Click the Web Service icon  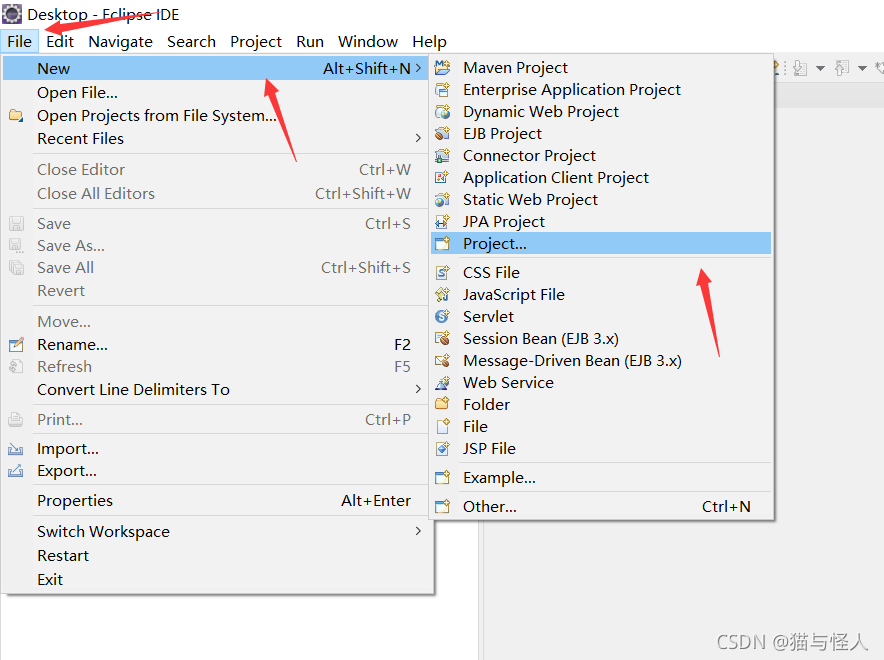pyautogui.click(x=443, y=383)
